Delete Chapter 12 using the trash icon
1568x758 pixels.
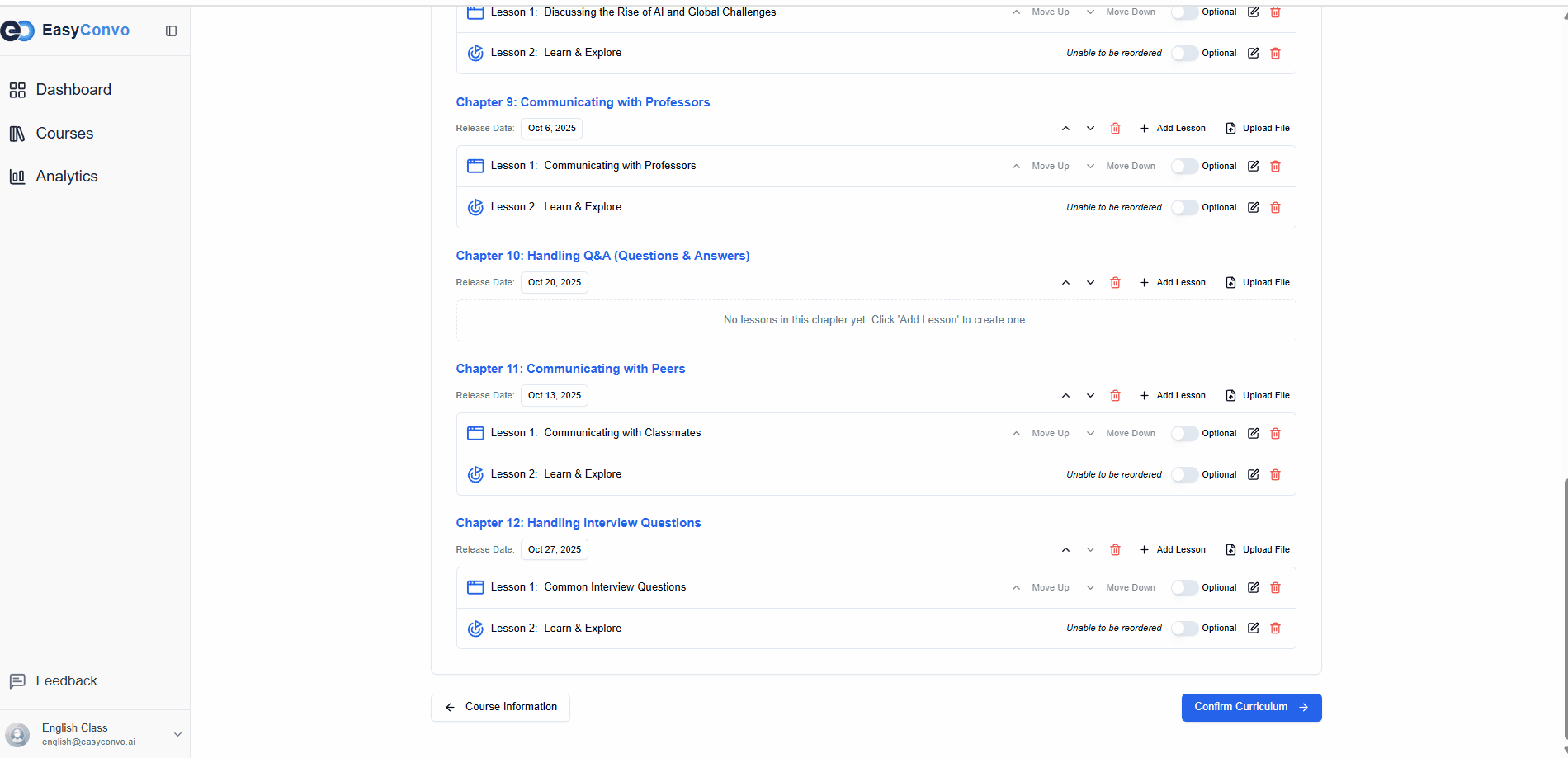[1115, 550]
